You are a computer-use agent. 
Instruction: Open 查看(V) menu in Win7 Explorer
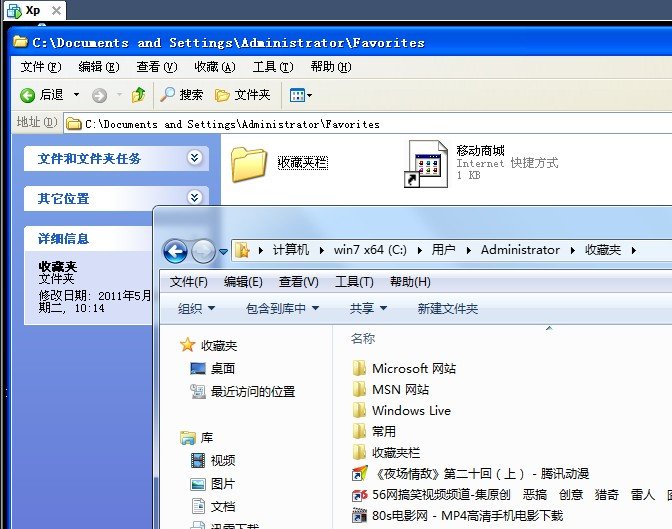point(299,282)
